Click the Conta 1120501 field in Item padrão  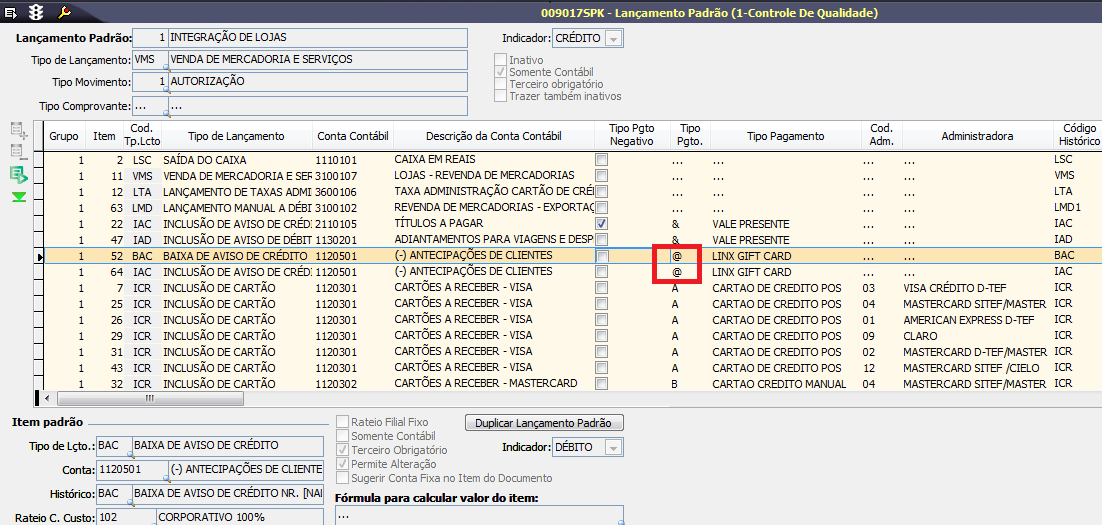click(x=131, y=469)
